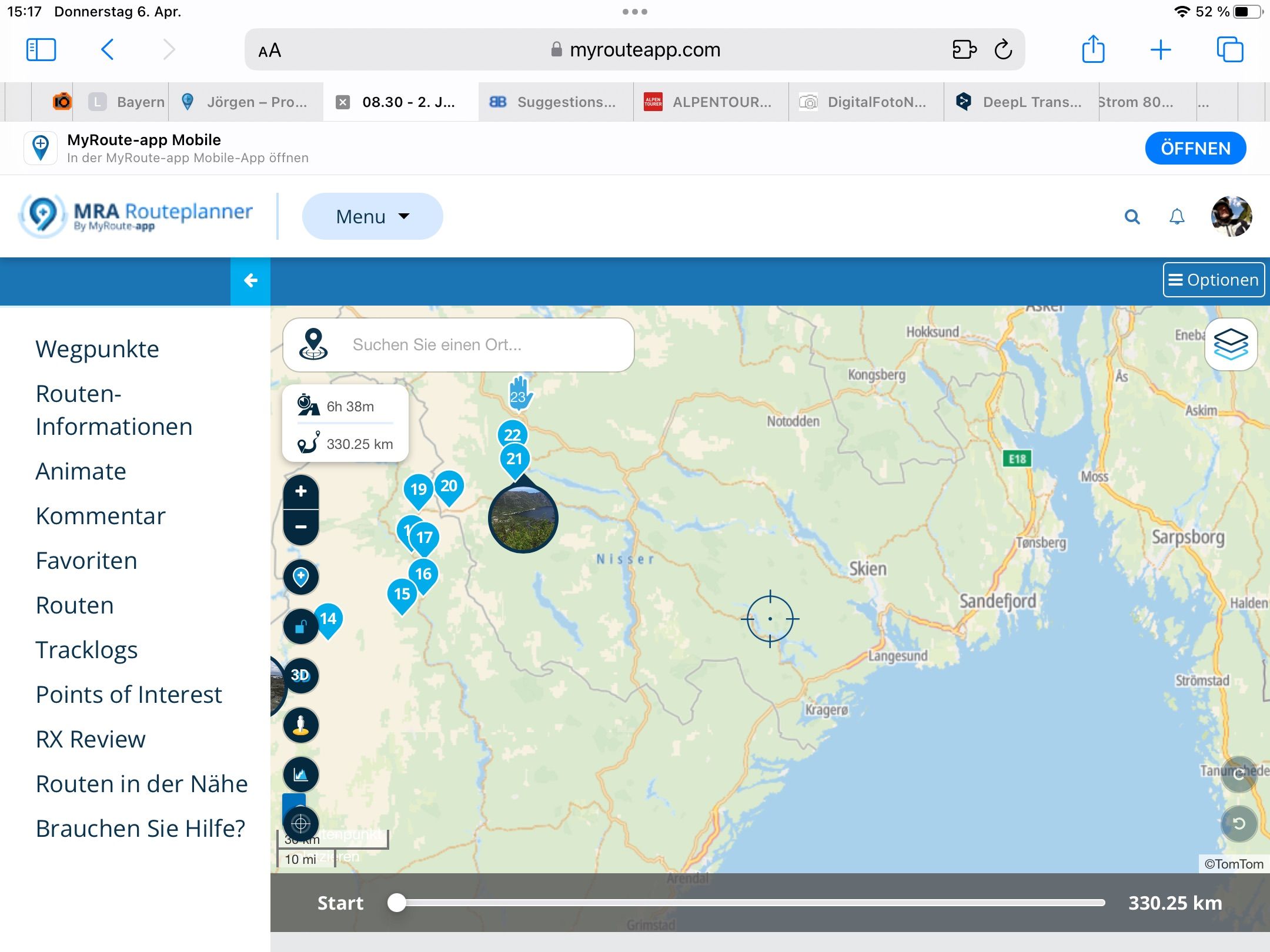1270x952 pixels.
Task: Open Kommentar in the sidebar
Action: (x=101, y=516)
